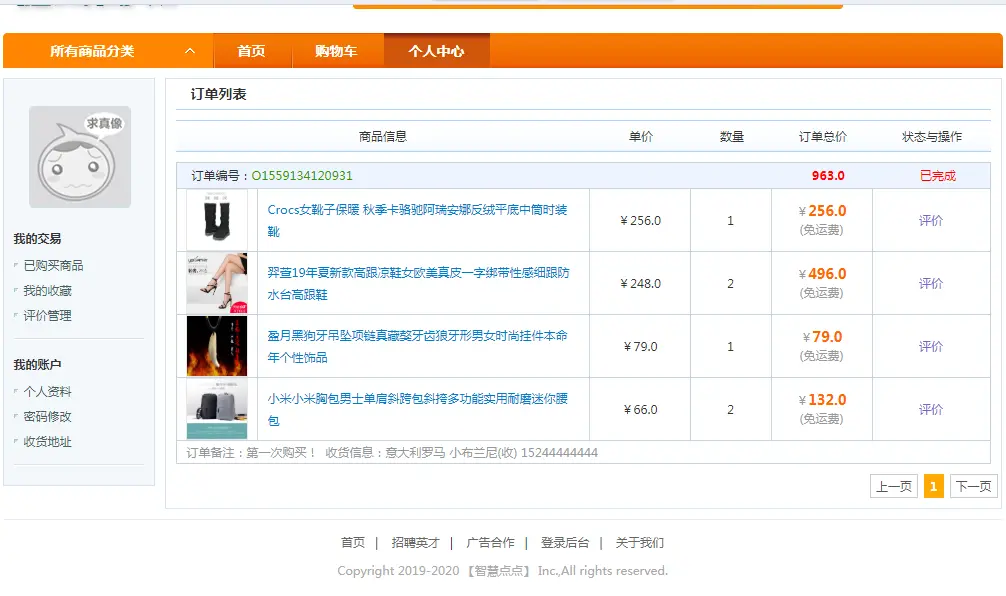1006x596 pixels.
Task: Open 已购买商品 in the sidebar
Action: click(53, 266)
